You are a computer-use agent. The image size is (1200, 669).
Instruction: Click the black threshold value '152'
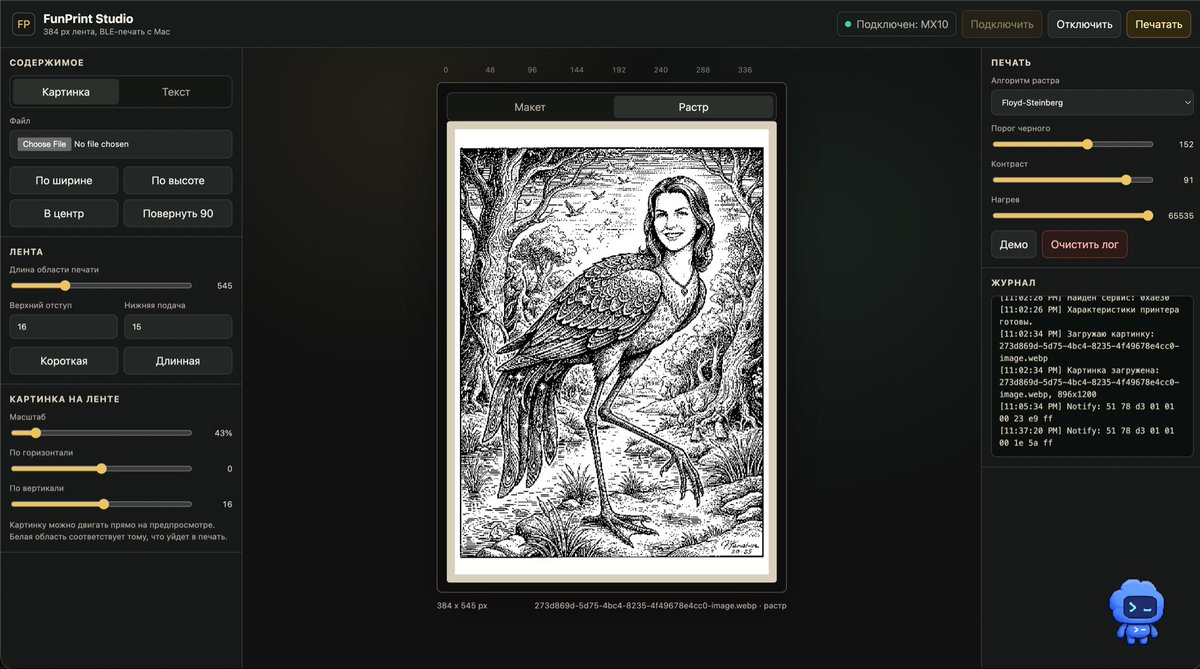(1186, 144)
